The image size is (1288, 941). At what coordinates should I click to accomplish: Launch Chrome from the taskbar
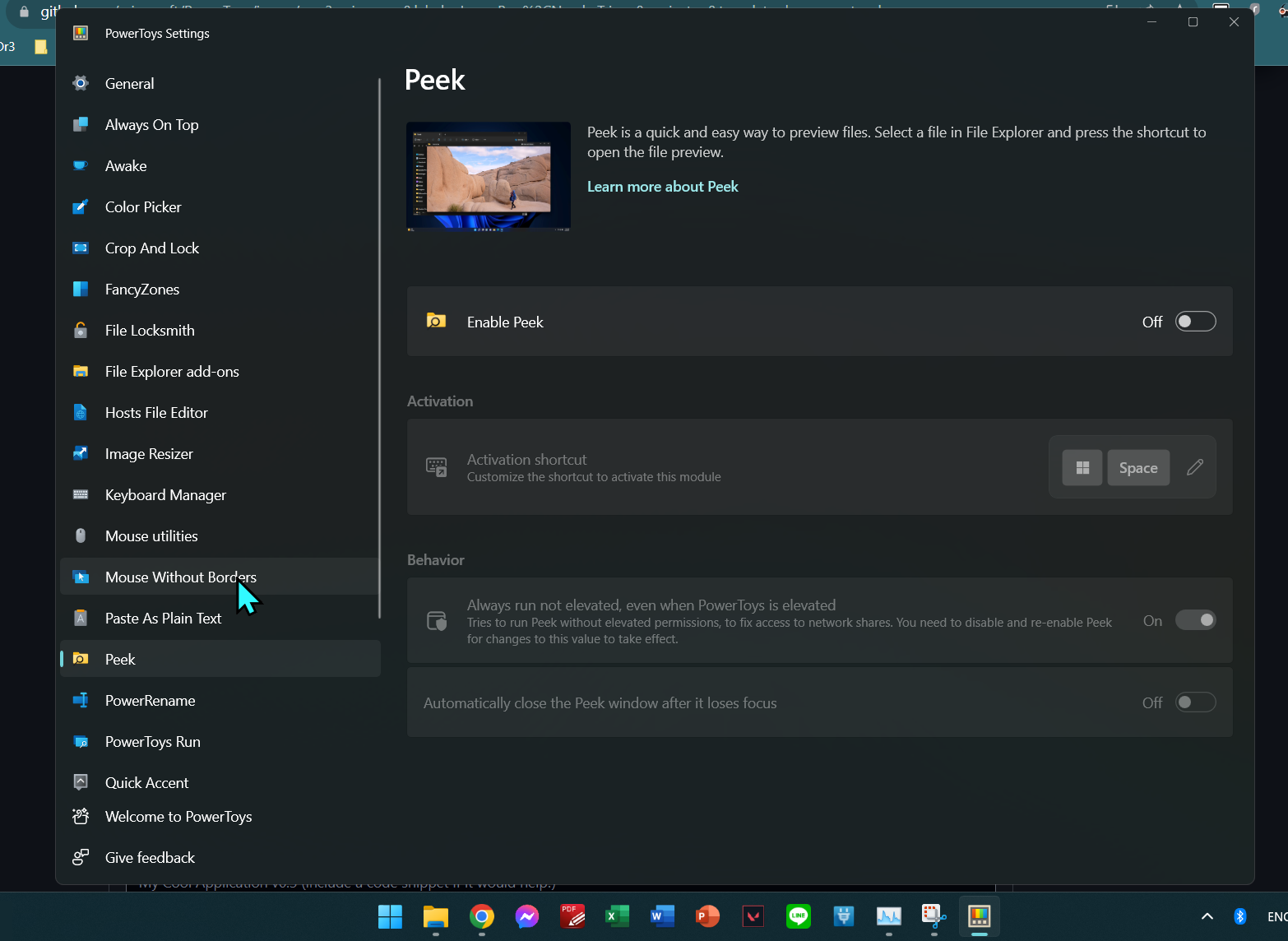(x=481, y=916)
